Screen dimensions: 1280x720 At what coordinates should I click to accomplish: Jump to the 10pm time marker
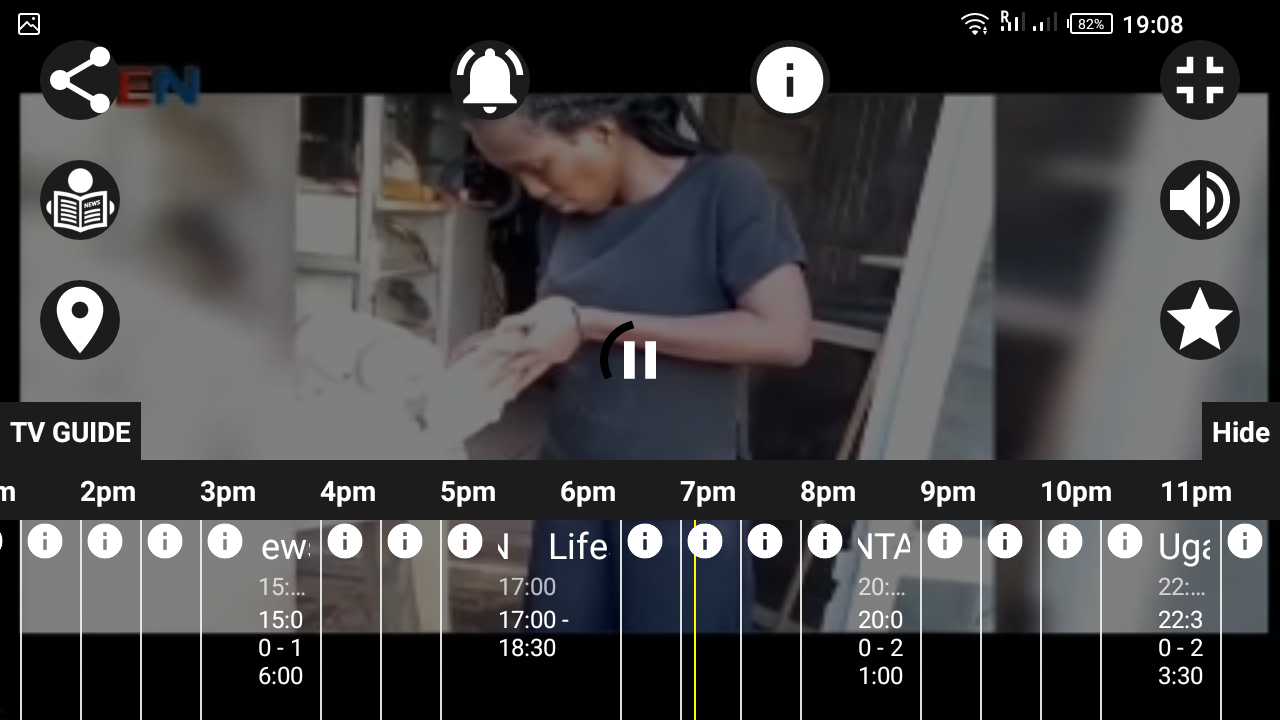point(1076,492)
